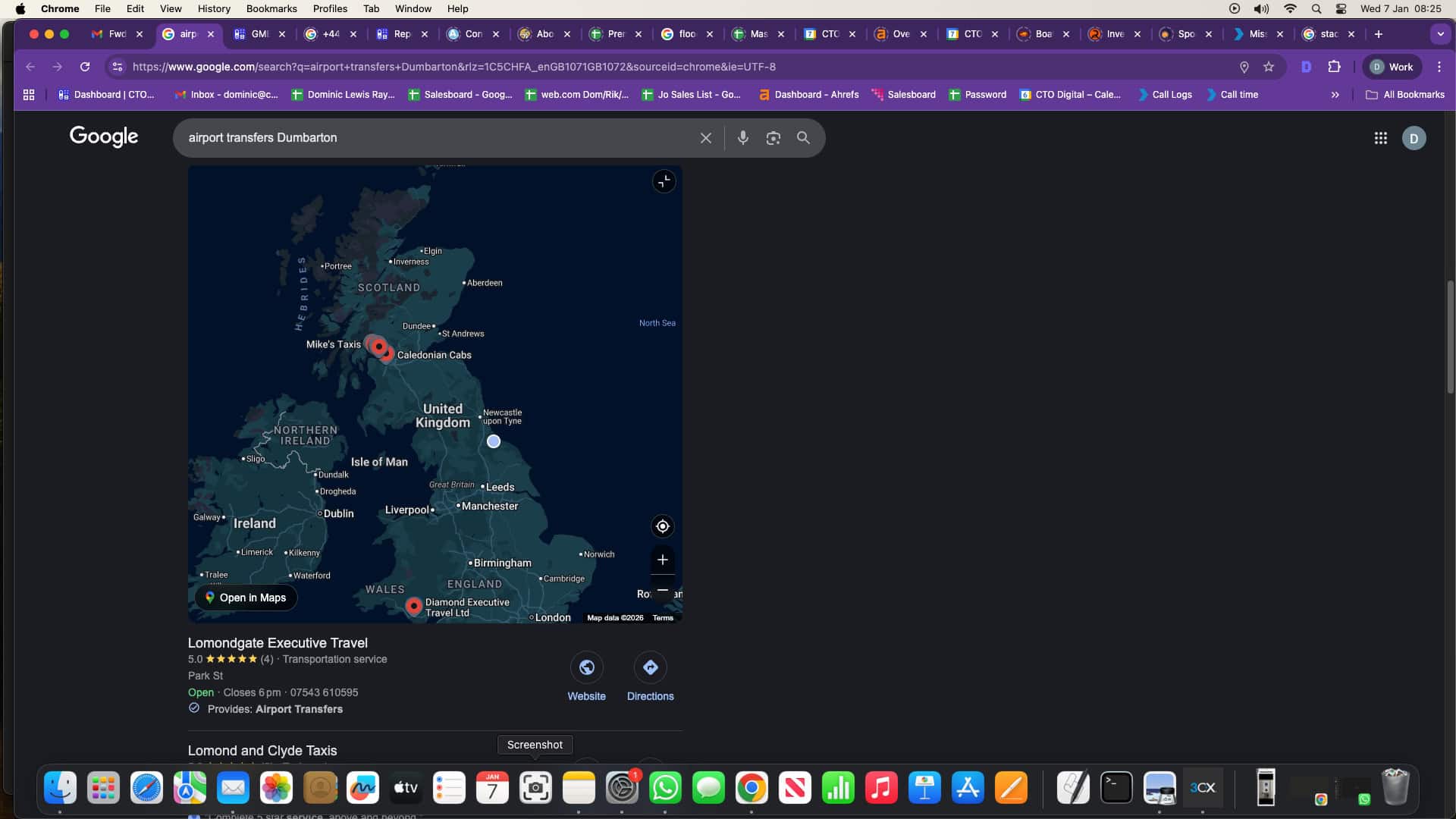Open Call Logs bookmark
This screenshot has width=1456, height=819.
tap(1165, 95)
